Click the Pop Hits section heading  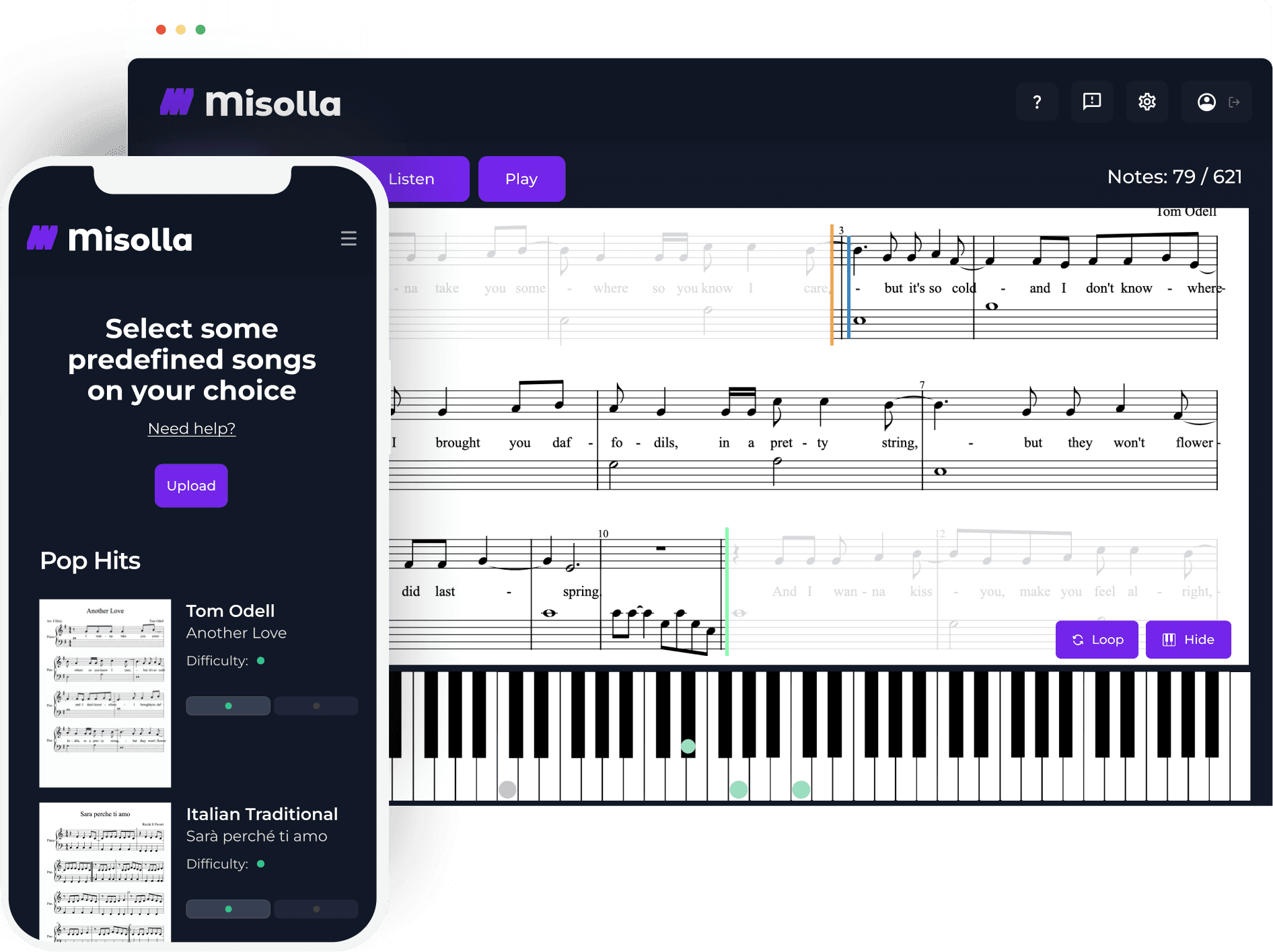click(x=90, y=560)
